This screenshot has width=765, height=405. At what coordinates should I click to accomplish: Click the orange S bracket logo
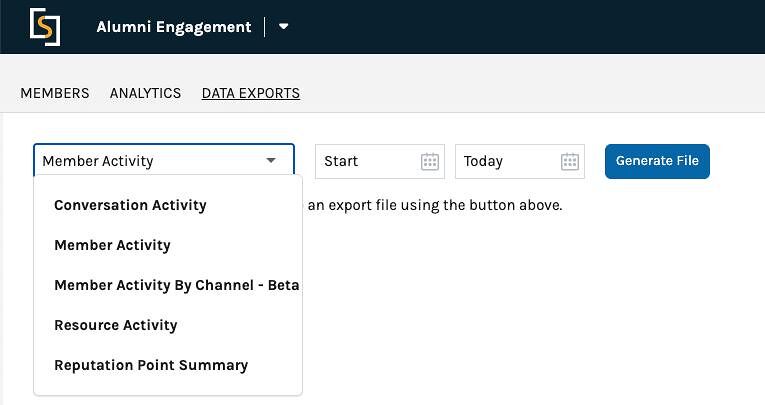tap(45, 27)
